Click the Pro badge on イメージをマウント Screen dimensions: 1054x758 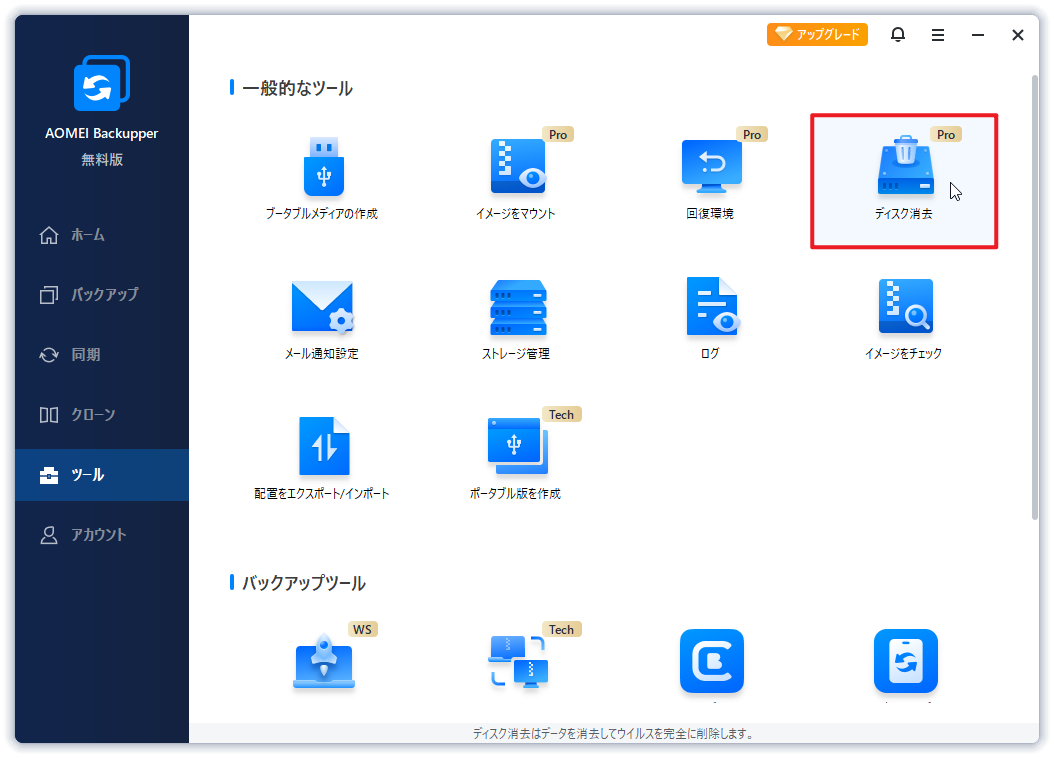(558, 134)
